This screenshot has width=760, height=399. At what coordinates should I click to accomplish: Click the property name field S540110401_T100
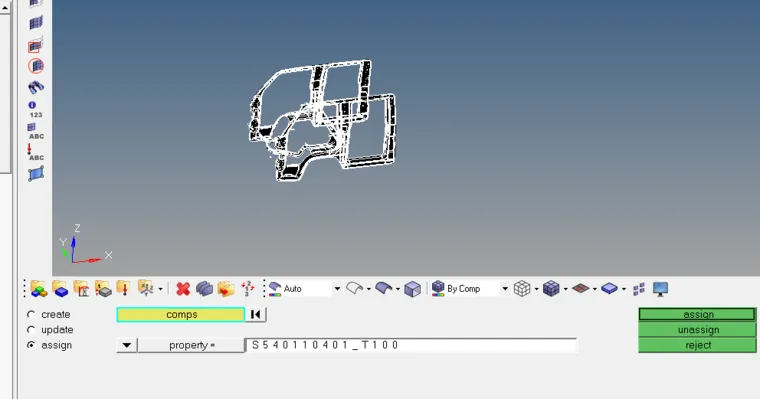(411, 345)
